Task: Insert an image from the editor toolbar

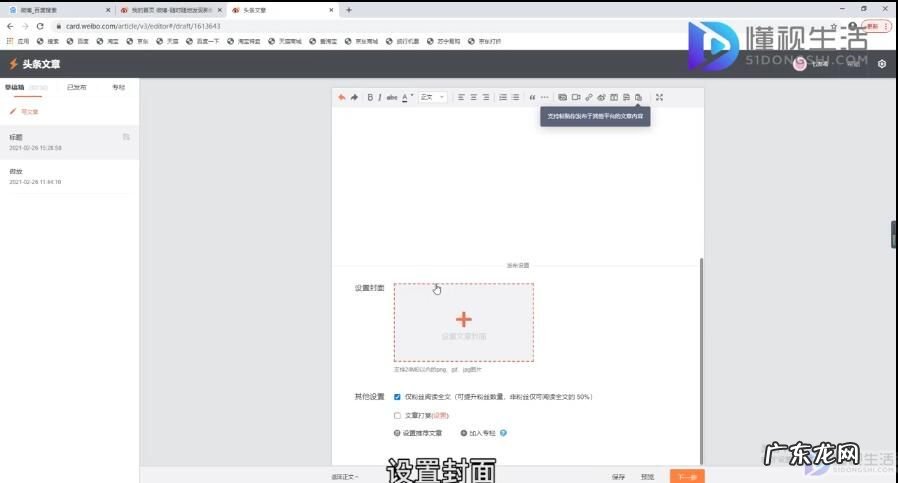Action: pyautogui.click(x=562, y=97)
